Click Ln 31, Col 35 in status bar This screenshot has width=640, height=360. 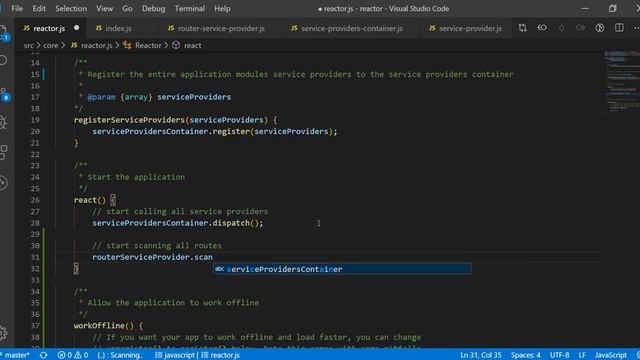pyautogui.click(x=481, y=355)
